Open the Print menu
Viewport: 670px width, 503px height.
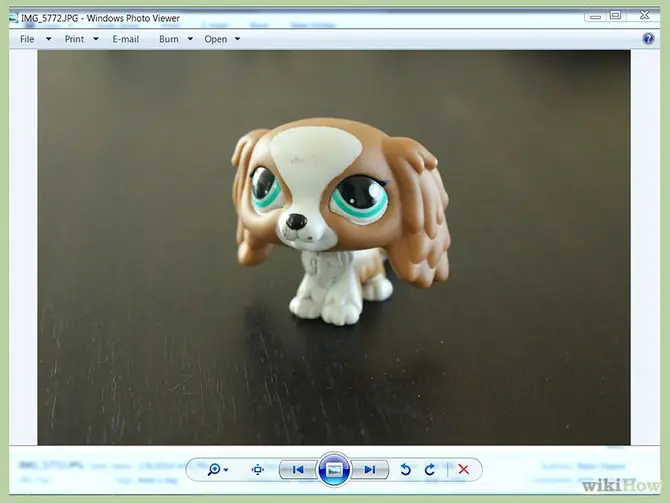point(74,39)
